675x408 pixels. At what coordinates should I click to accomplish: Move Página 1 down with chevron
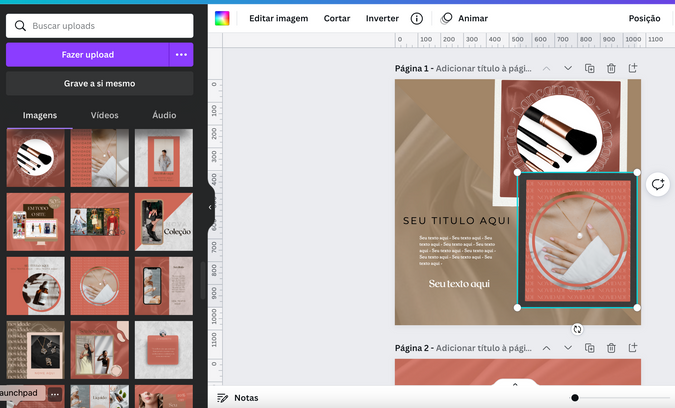[x=568, y=68]
